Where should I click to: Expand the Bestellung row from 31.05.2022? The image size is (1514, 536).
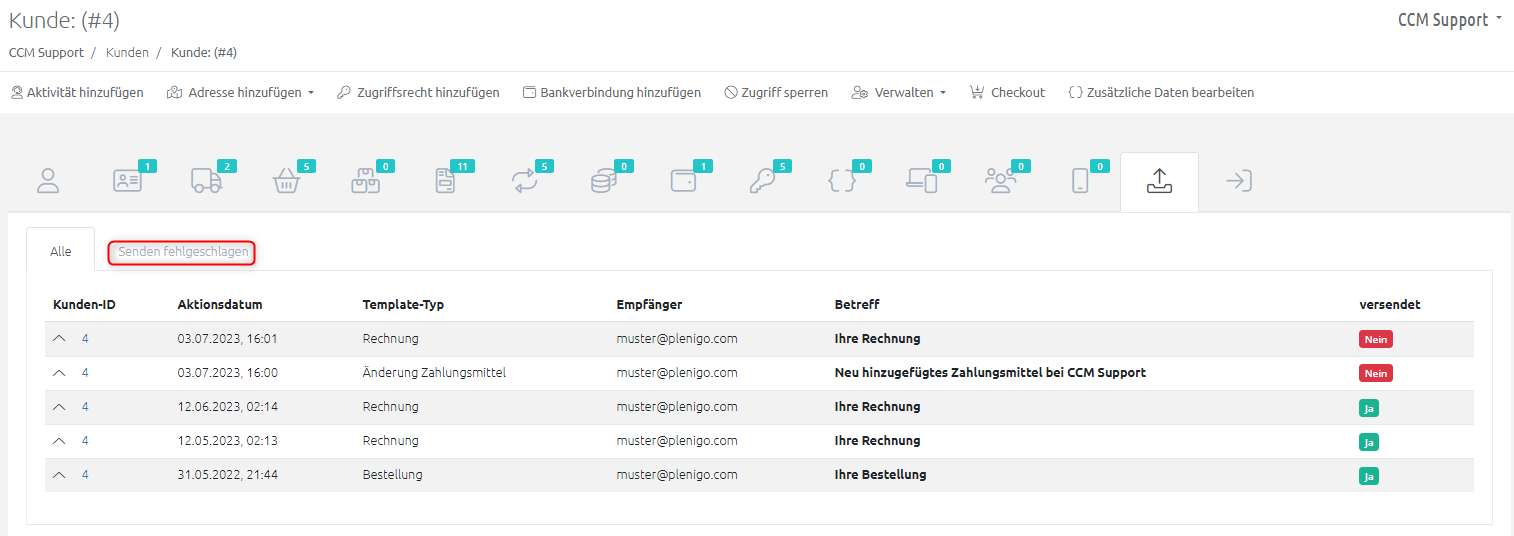[x=59, y=475]
